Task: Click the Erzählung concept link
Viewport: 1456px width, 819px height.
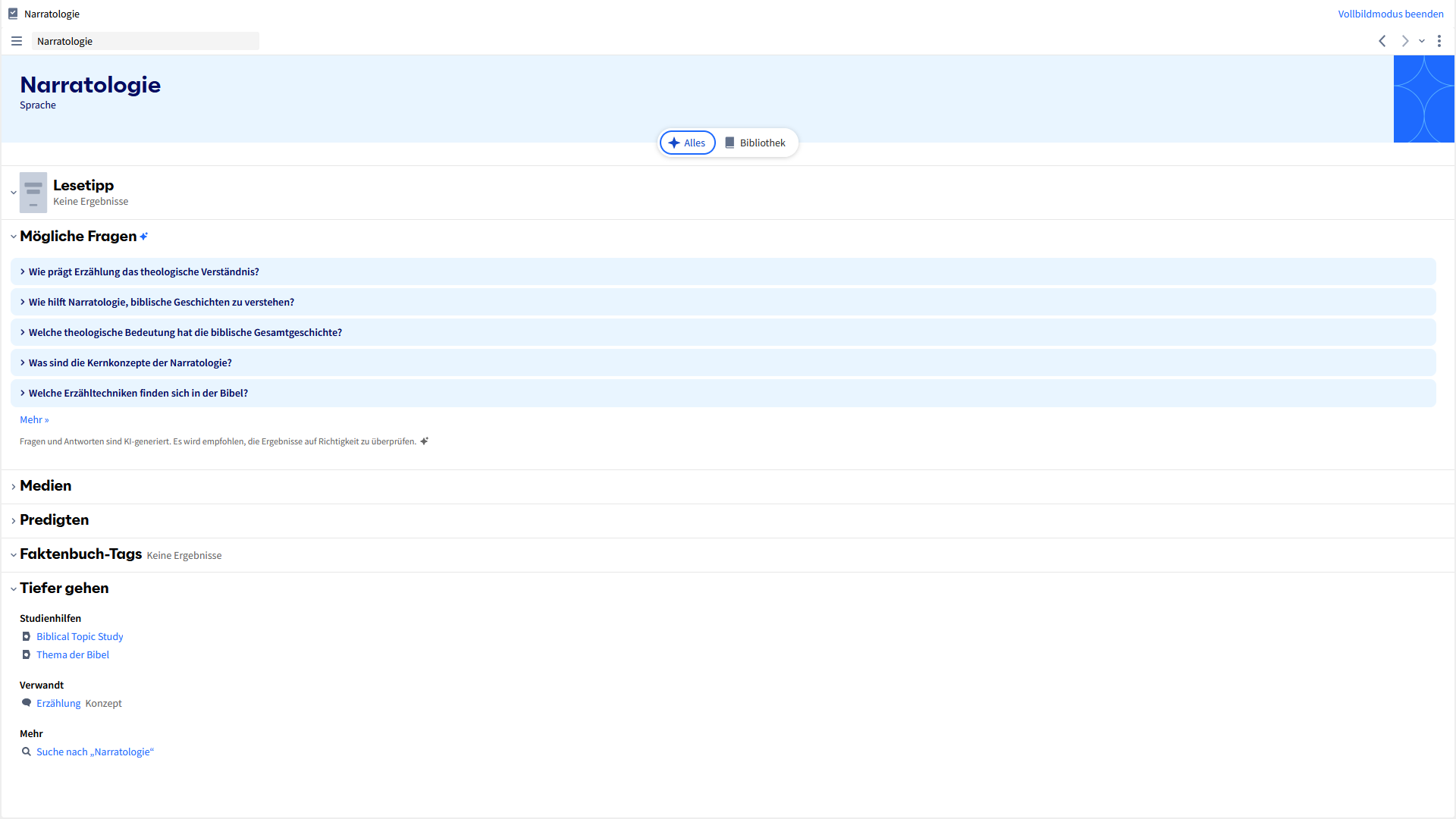Action: (58, 704)
